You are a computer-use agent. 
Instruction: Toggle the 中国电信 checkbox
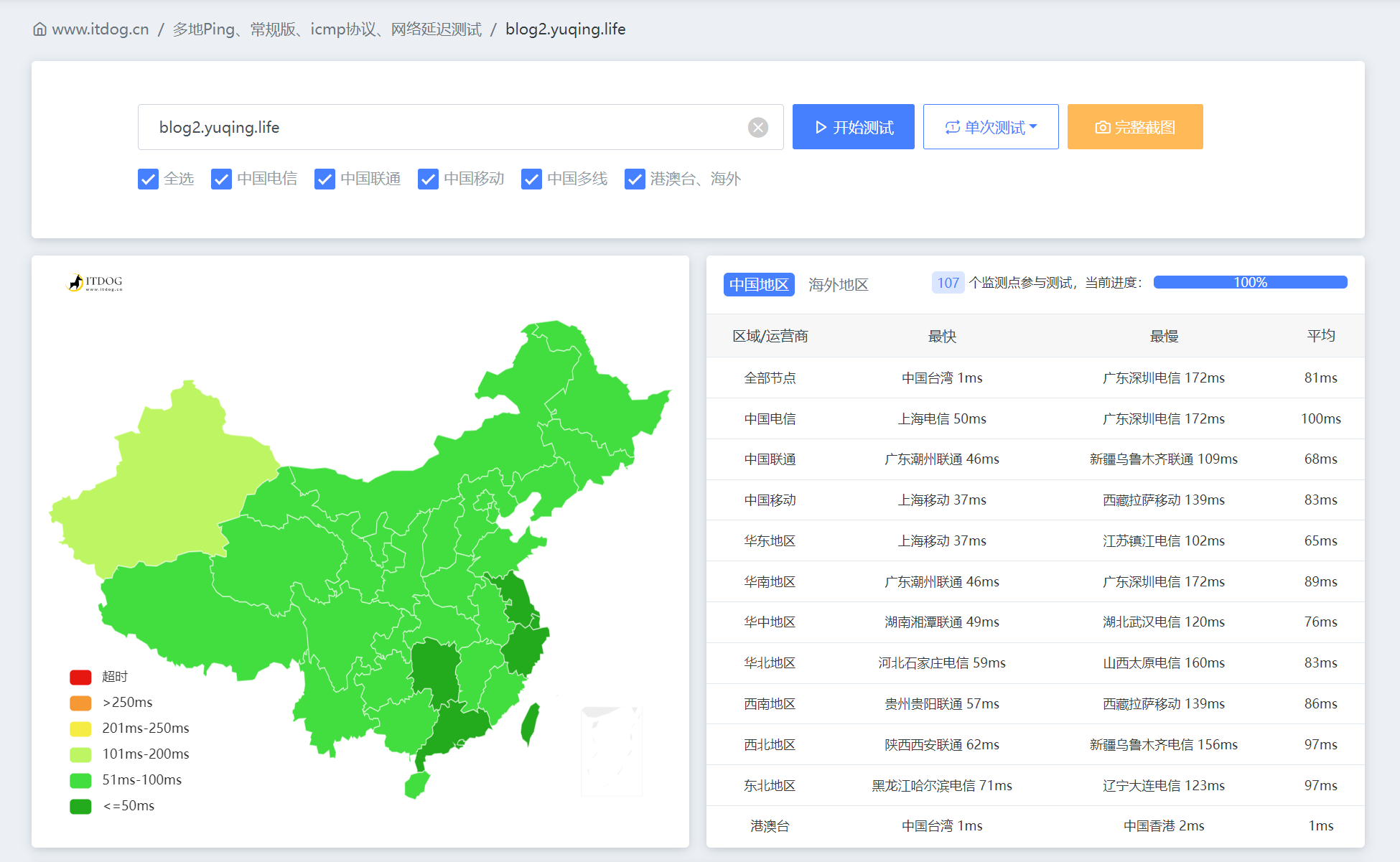coord(221,179)
